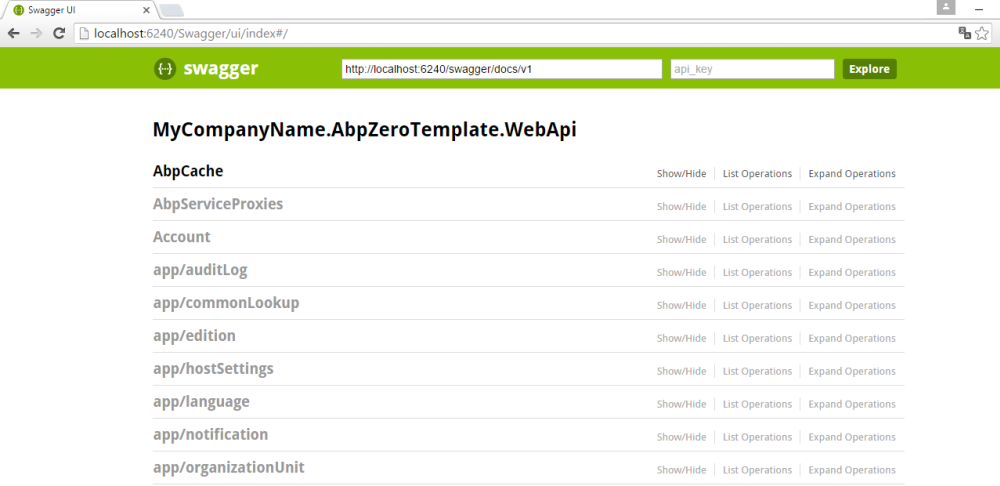Click the swagger logo icon

165,69
